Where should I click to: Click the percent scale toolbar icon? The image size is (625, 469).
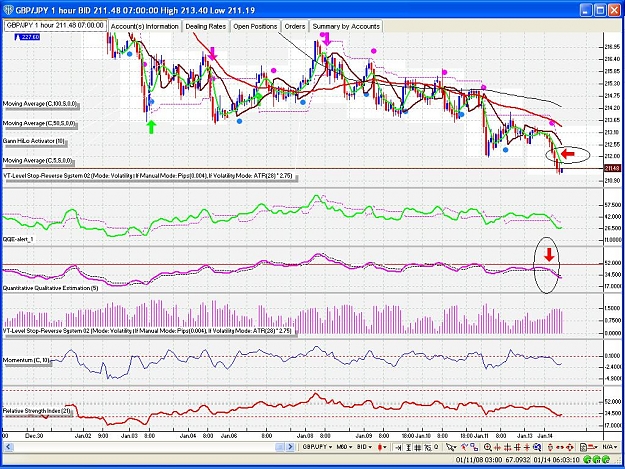[x=428, y=447]
